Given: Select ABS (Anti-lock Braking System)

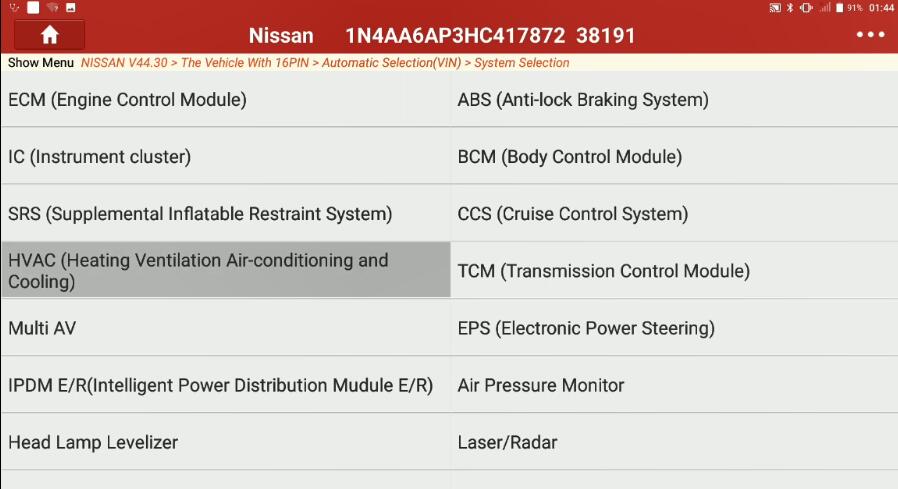Looking at the screenshot, I should tap(674, 99).
